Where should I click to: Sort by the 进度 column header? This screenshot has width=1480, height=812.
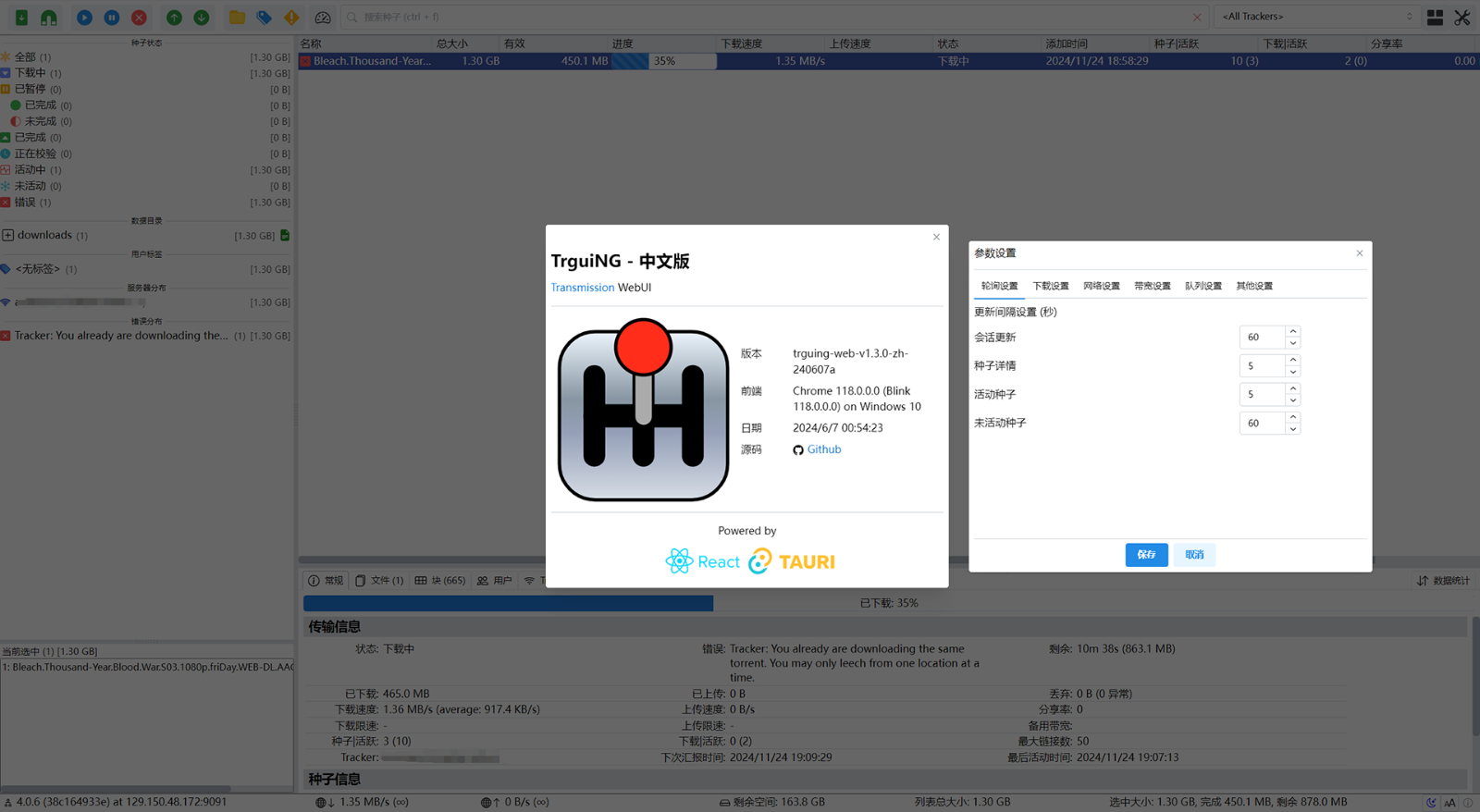(x=663, y=43)
